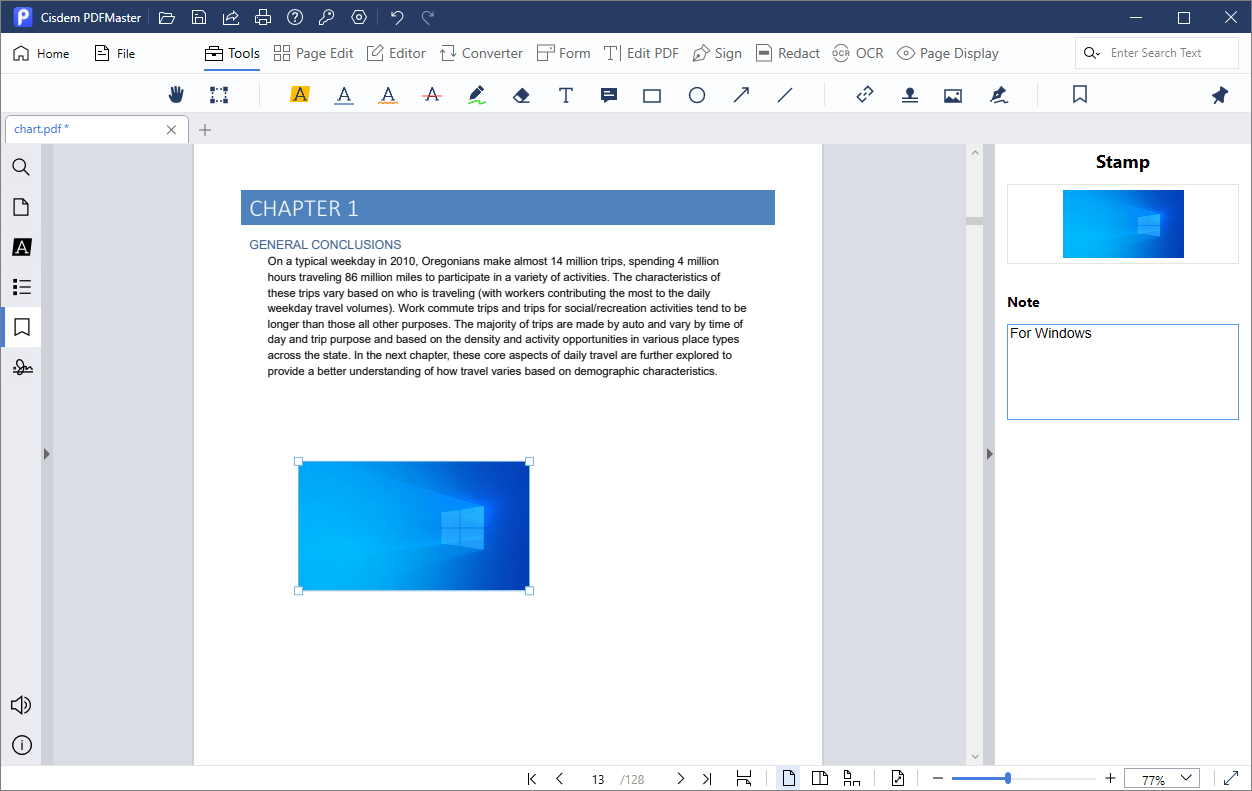The height and width of the screenshot is (791, 1252).
Task: Collapse the right Stamp panel arrow
Action: pyautogui.click(x=989, y=454)
